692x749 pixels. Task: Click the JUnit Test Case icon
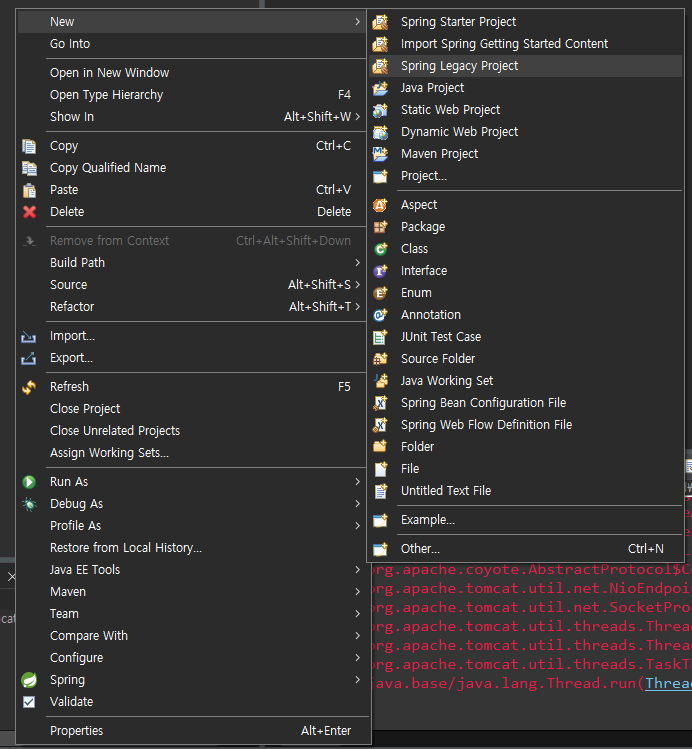pyautogui.click(x=380, y=337)
